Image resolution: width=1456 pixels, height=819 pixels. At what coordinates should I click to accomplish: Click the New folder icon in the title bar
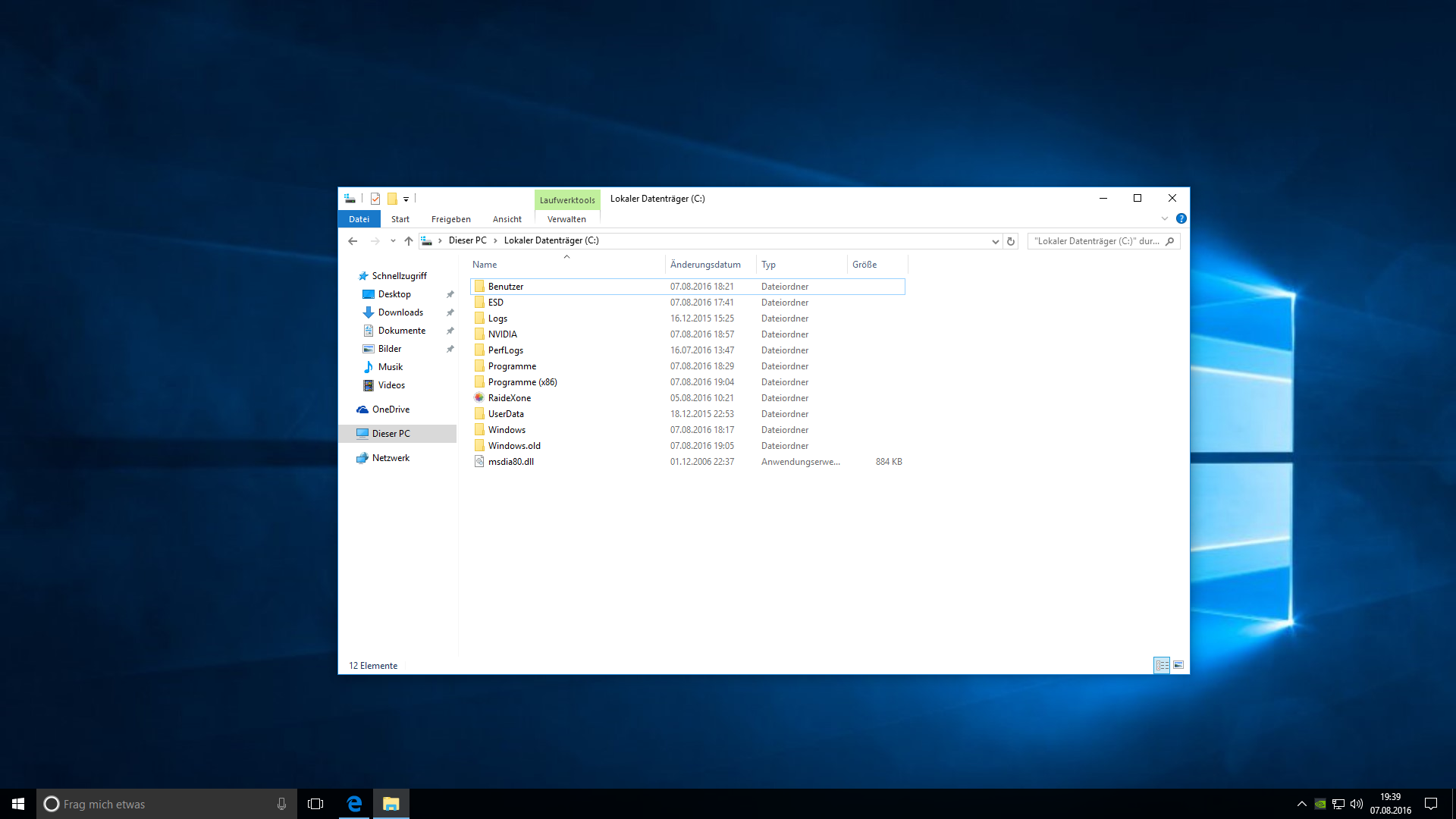click(392, 199)
